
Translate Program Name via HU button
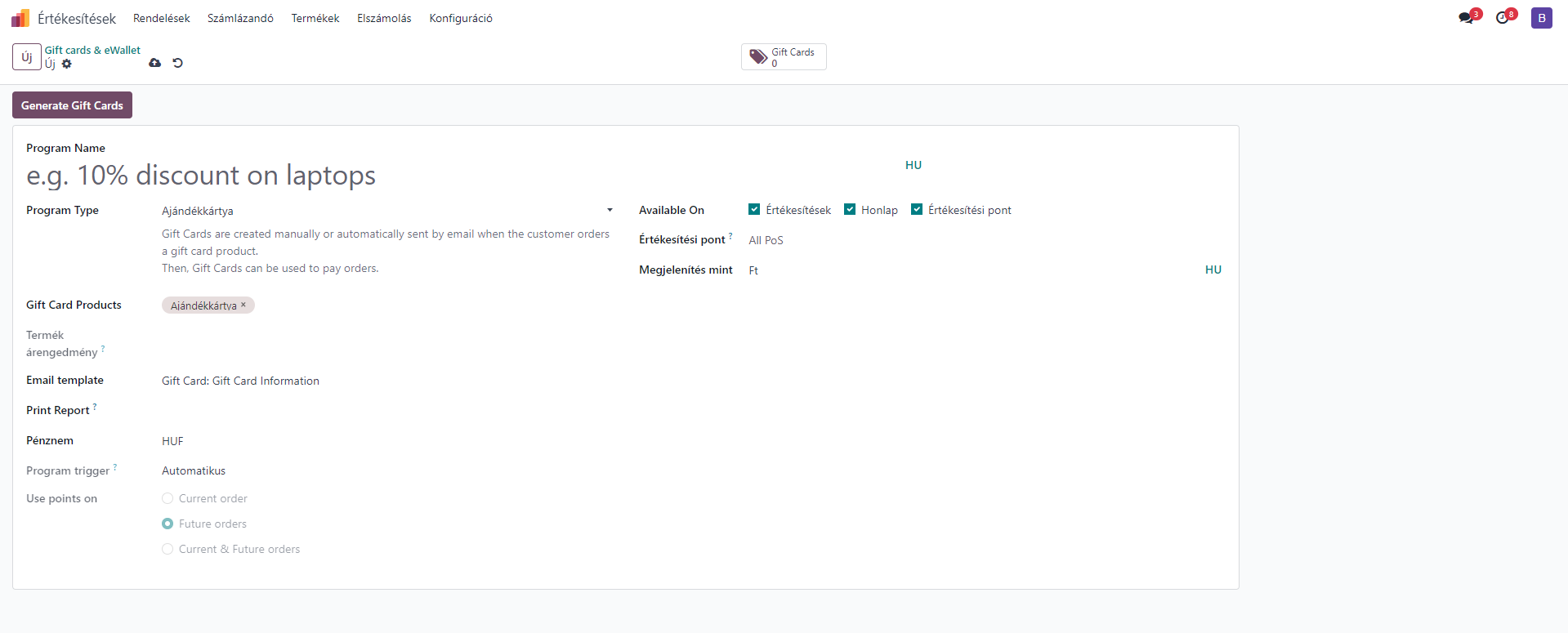(914, 165)
